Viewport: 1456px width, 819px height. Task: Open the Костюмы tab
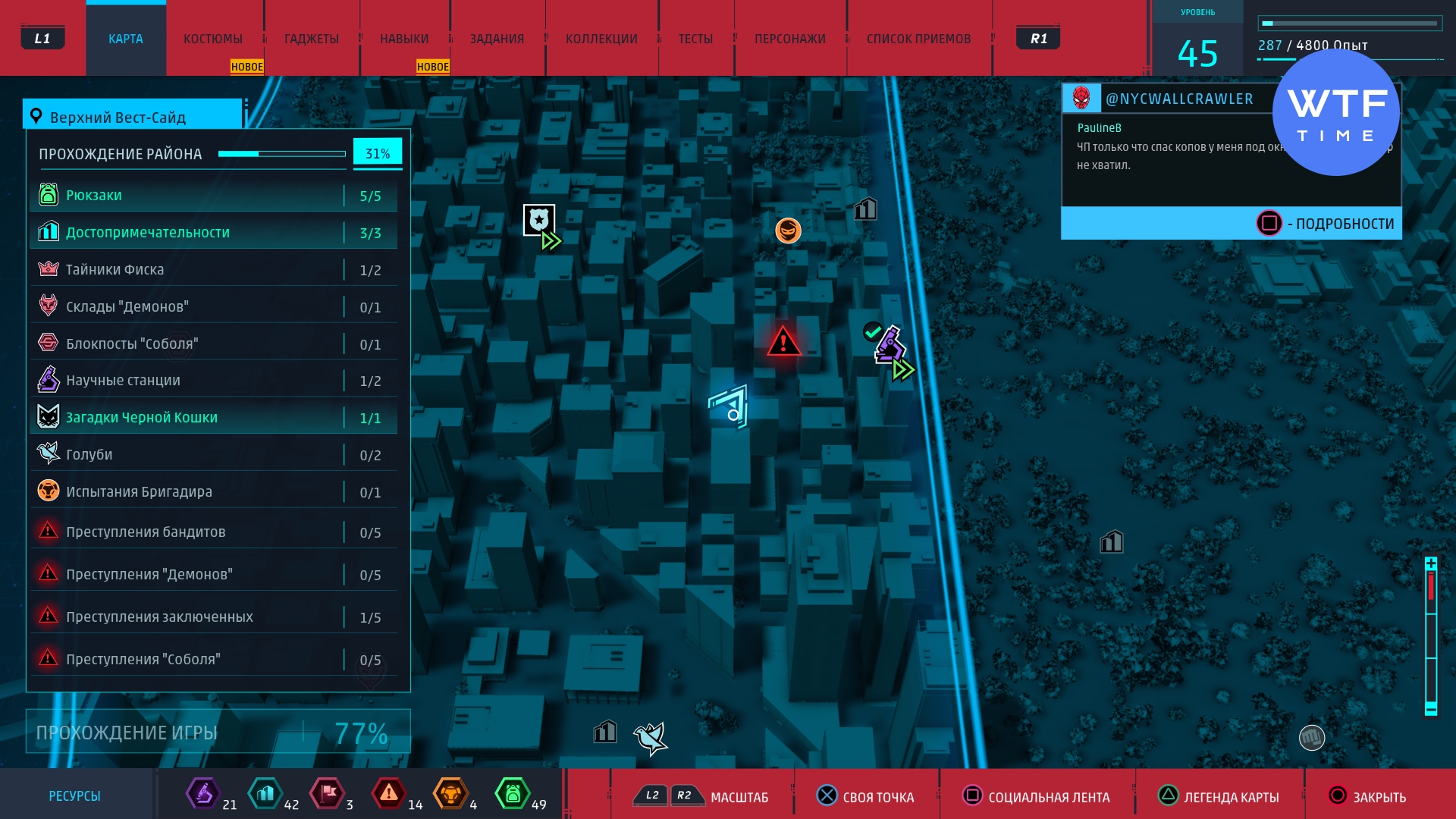coord(213,39)
